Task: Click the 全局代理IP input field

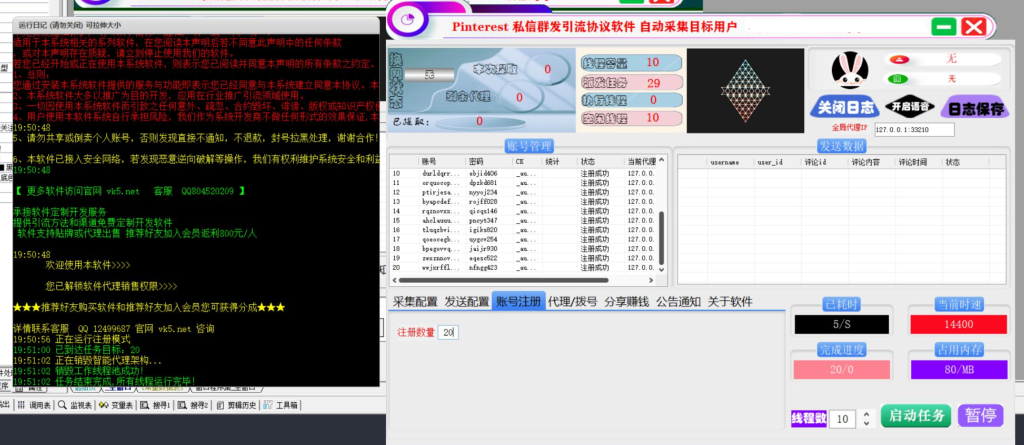Action: point(914,130)
